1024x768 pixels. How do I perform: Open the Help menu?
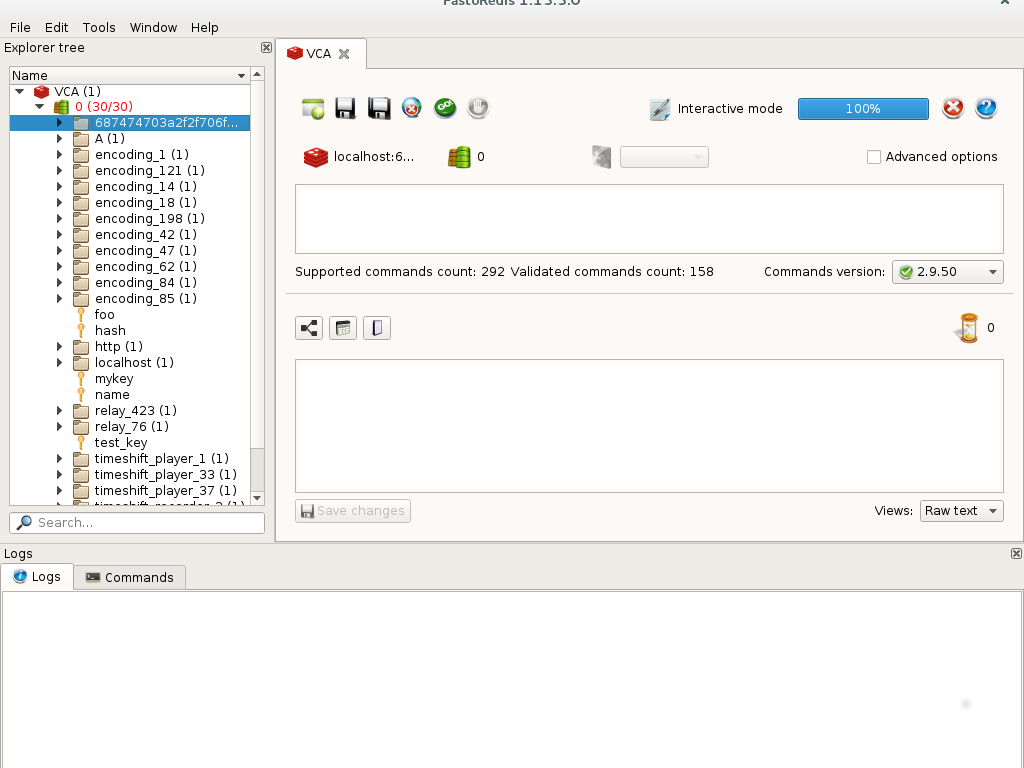[x=204, y=27]
